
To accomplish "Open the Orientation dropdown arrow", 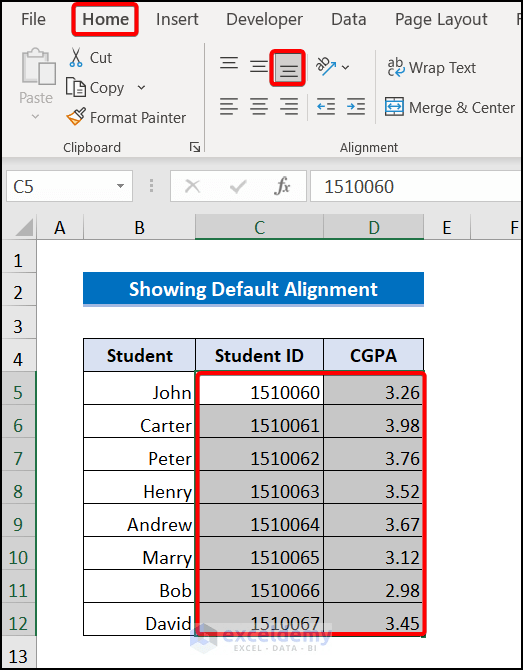I will tap(346, 68).
